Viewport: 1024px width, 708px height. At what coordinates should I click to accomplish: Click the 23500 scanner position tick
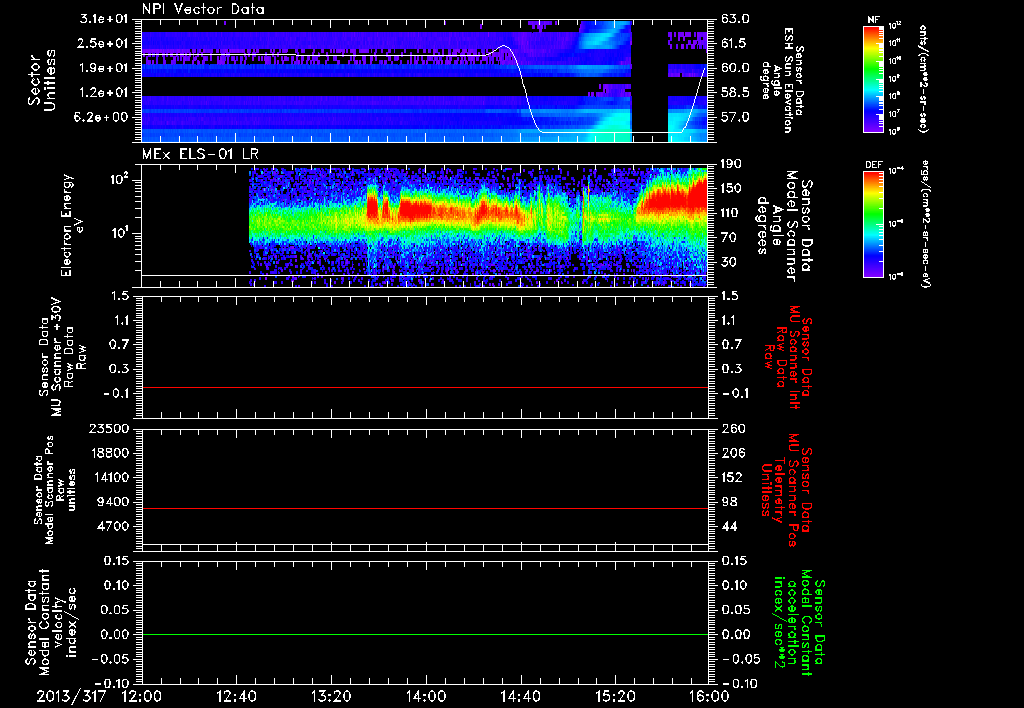coord(108,429)
